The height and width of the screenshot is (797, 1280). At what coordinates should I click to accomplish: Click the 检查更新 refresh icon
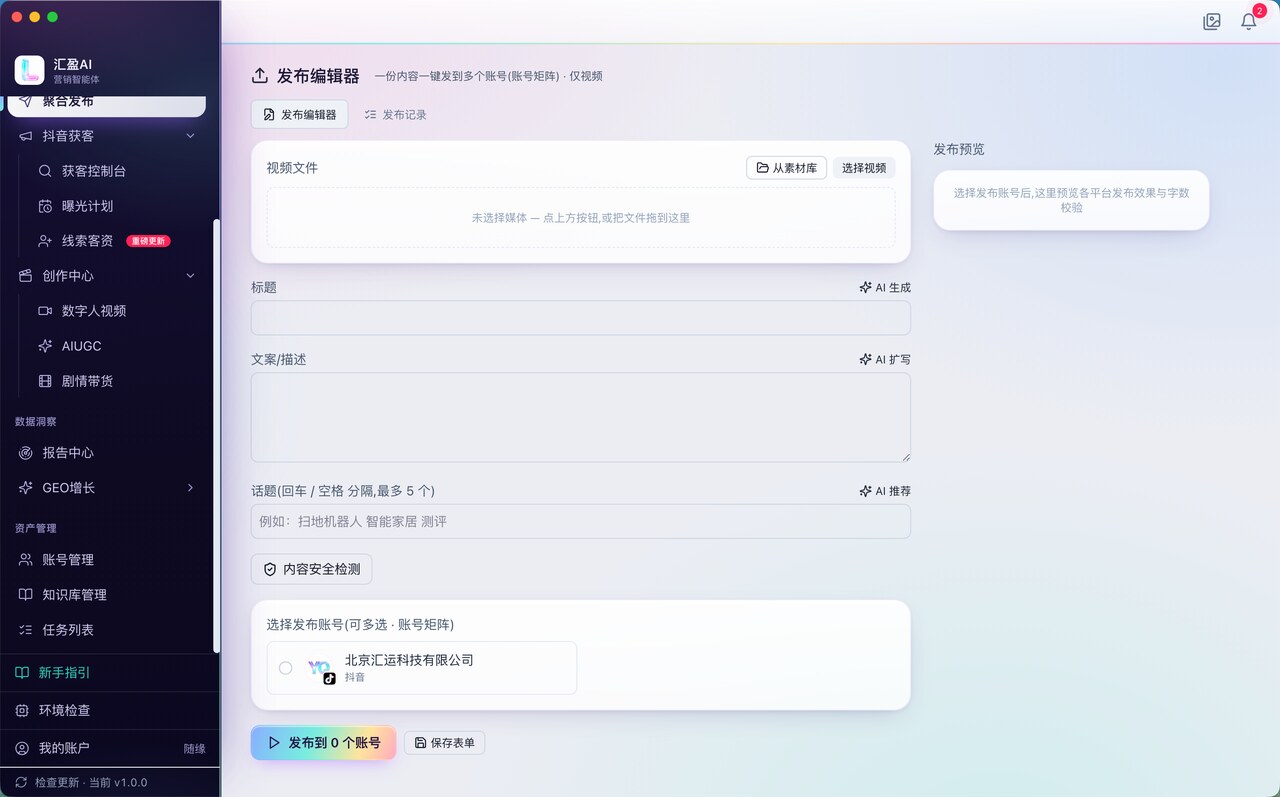point(21,782)
